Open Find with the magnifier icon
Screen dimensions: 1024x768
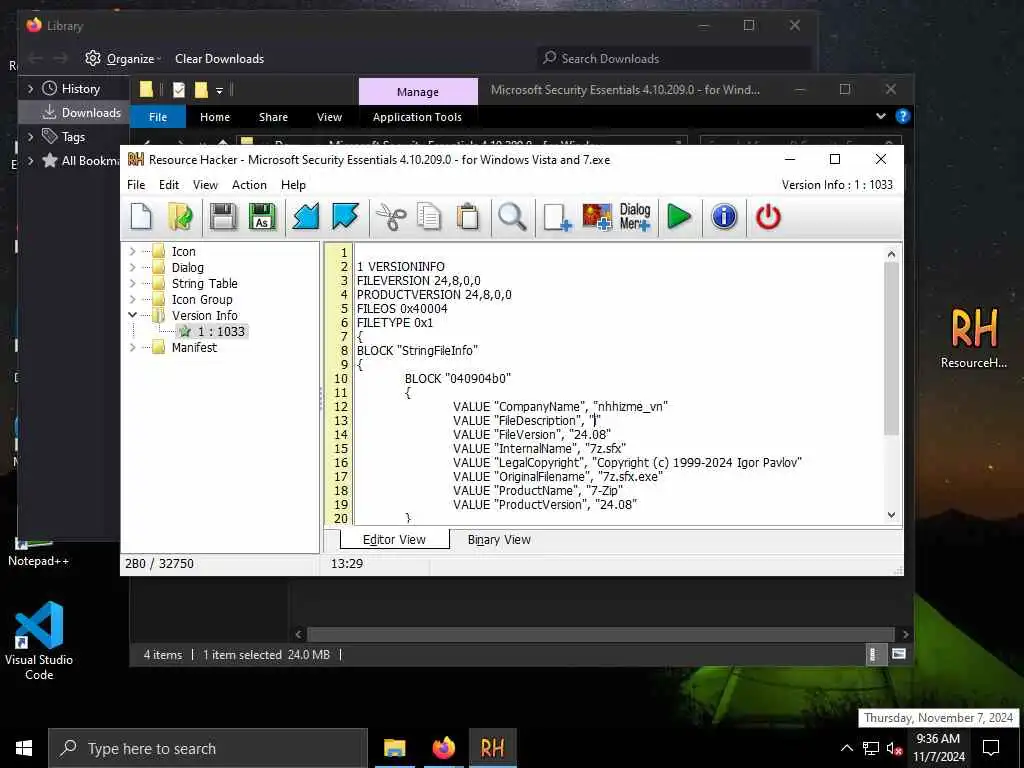point(512,217)
